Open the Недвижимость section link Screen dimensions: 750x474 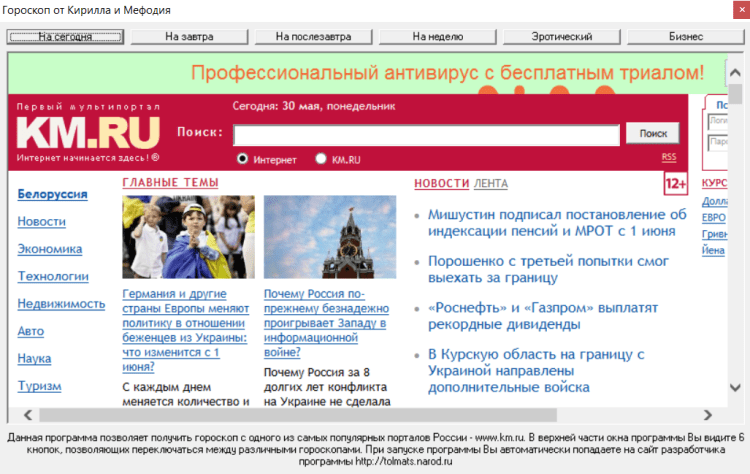[61, 304]
